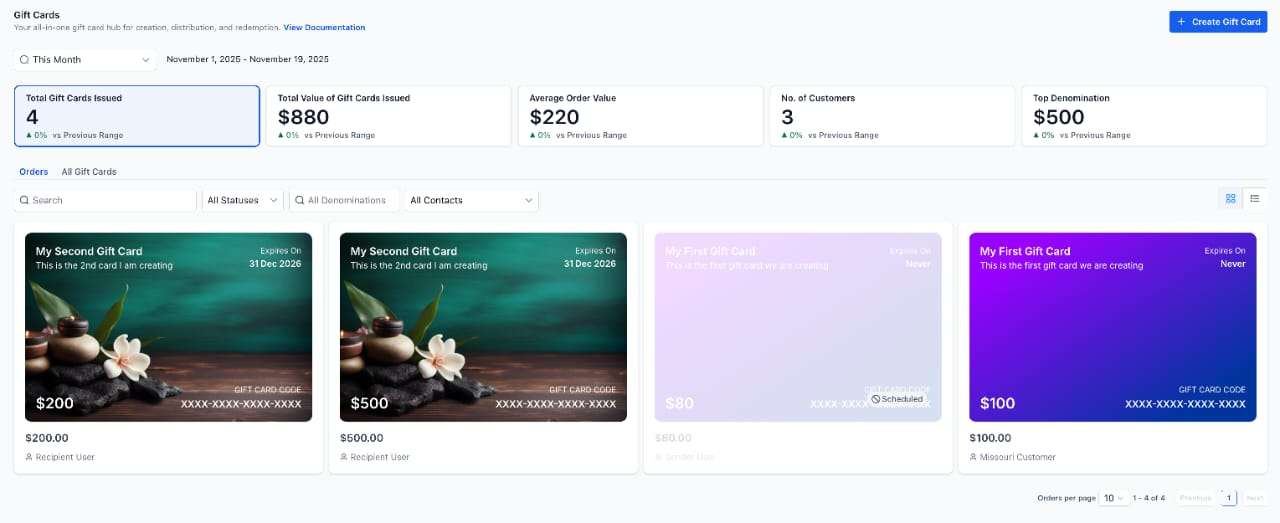
Task: Open the View Documentation link
Action: pos(324,28)
